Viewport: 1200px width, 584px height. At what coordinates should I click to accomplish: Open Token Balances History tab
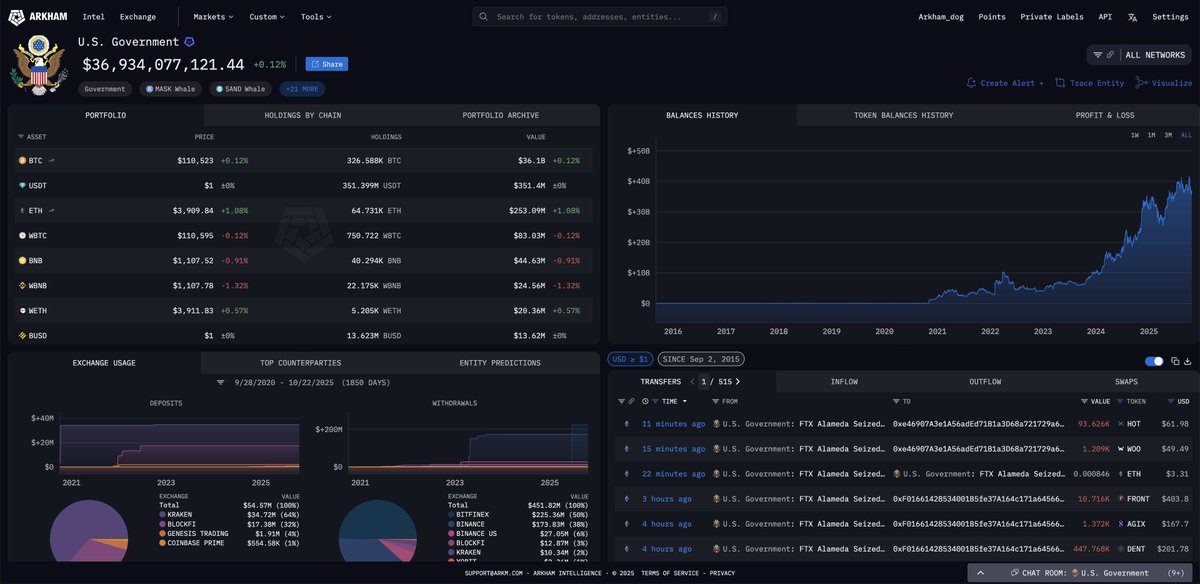[x=903, y=115]
